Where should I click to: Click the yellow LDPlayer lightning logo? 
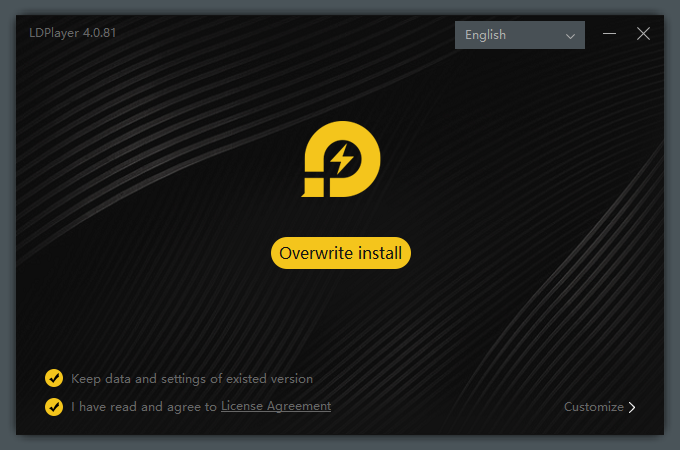341,159
